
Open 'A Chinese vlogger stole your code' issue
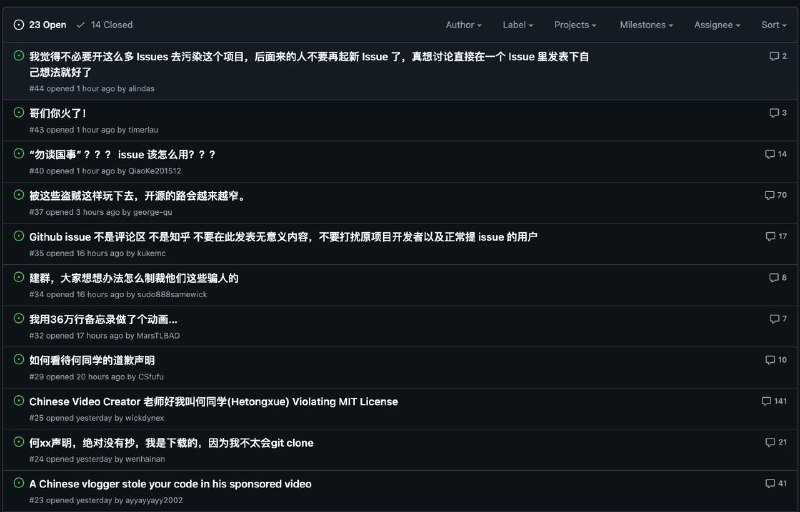coord(170,483)
